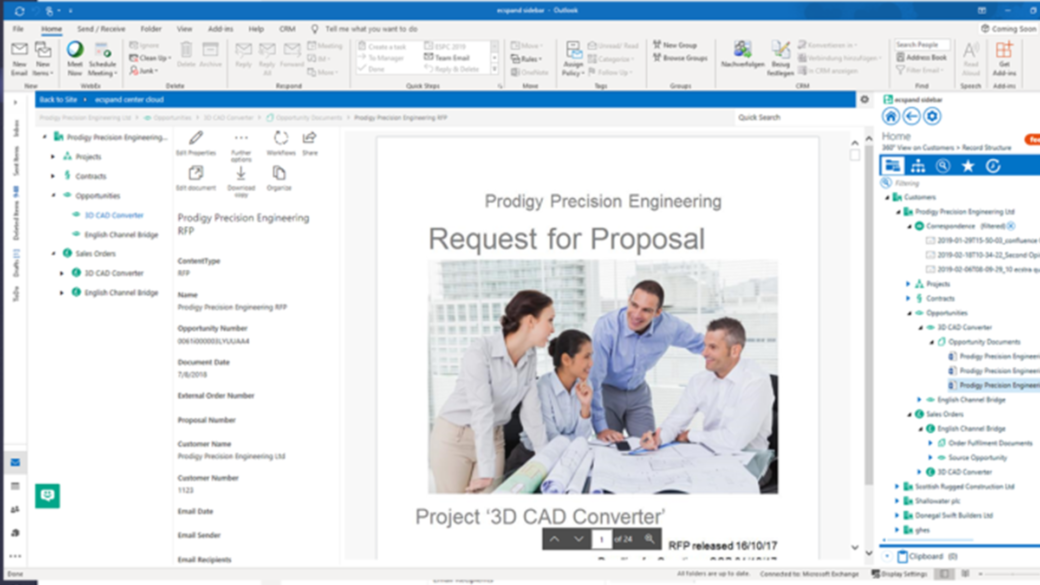Click the Opportunities breadcrumb link
The image size is (1040, 585).
172,117
